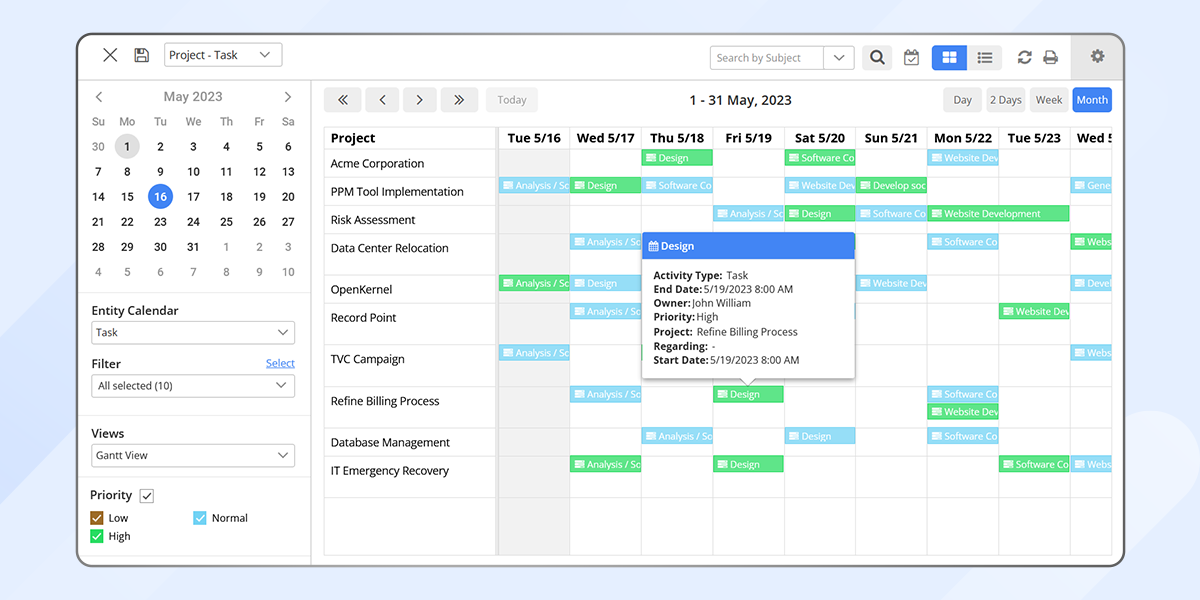This screenshot has height=600, width=1200.
Task: Select the Month view
Action: click(x=1092, y=100)
